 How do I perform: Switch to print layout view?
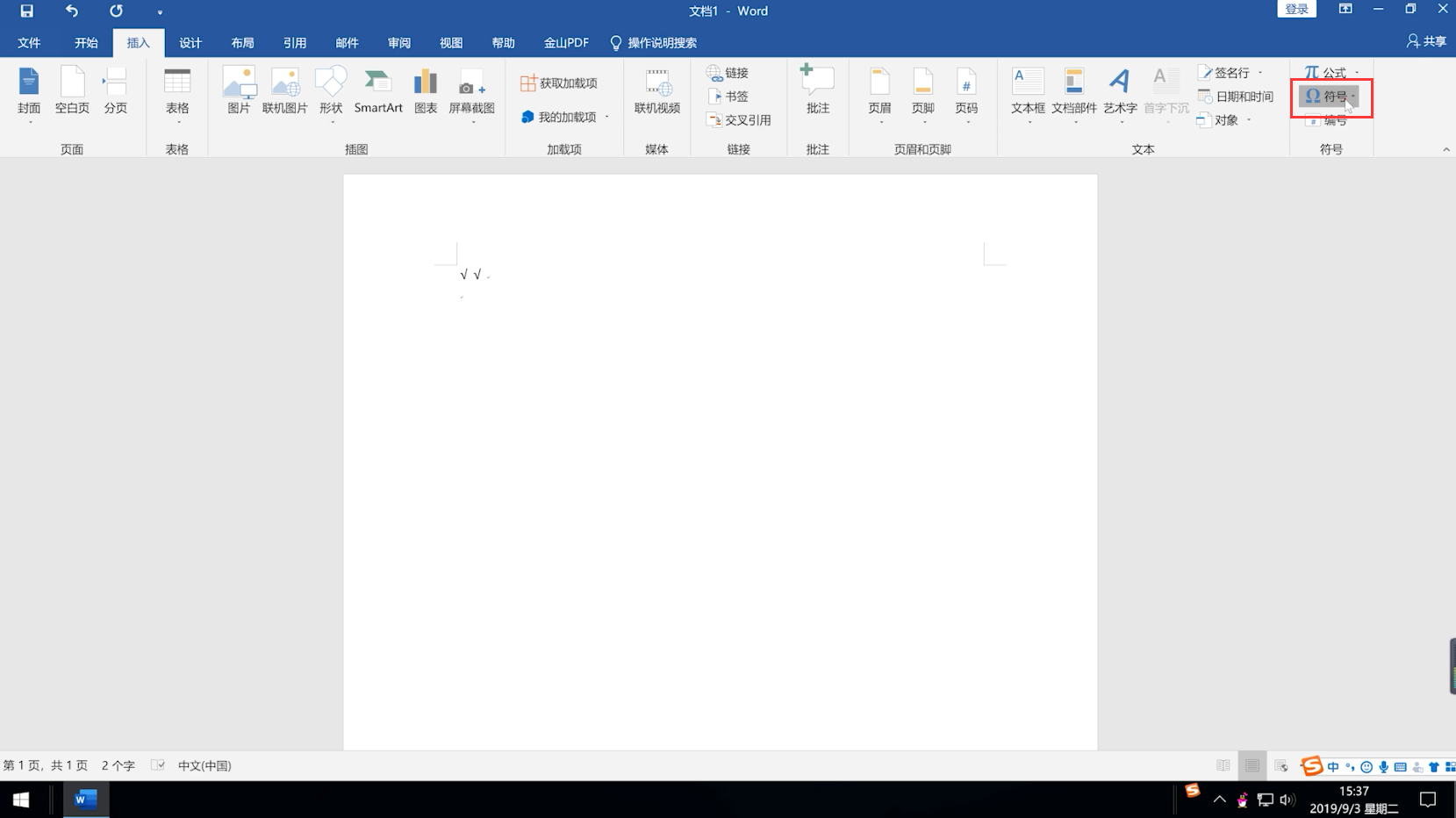pos(1252,765)
